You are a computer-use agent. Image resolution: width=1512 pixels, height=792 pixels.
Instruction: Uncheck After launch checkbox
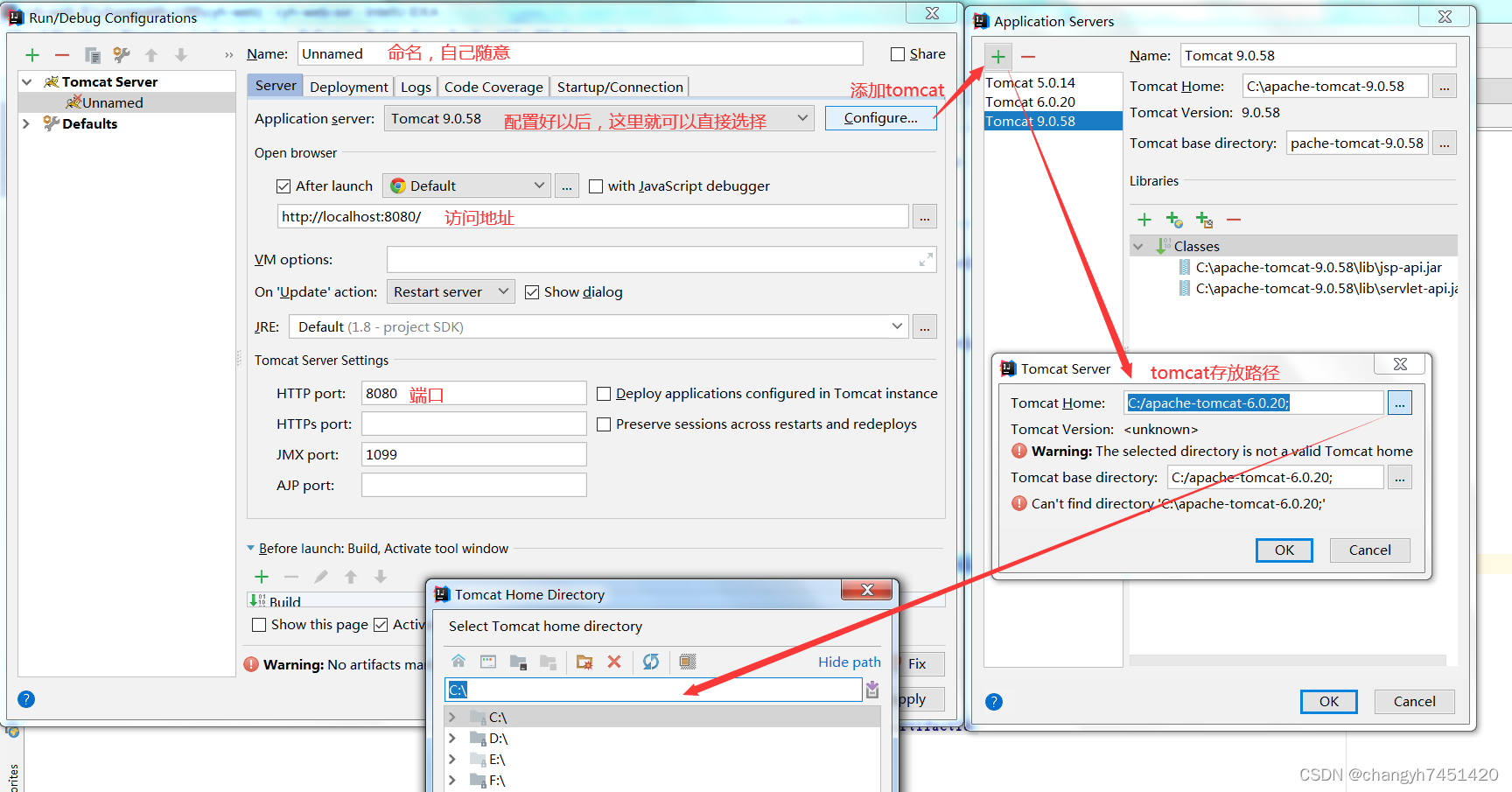point(283,186)
